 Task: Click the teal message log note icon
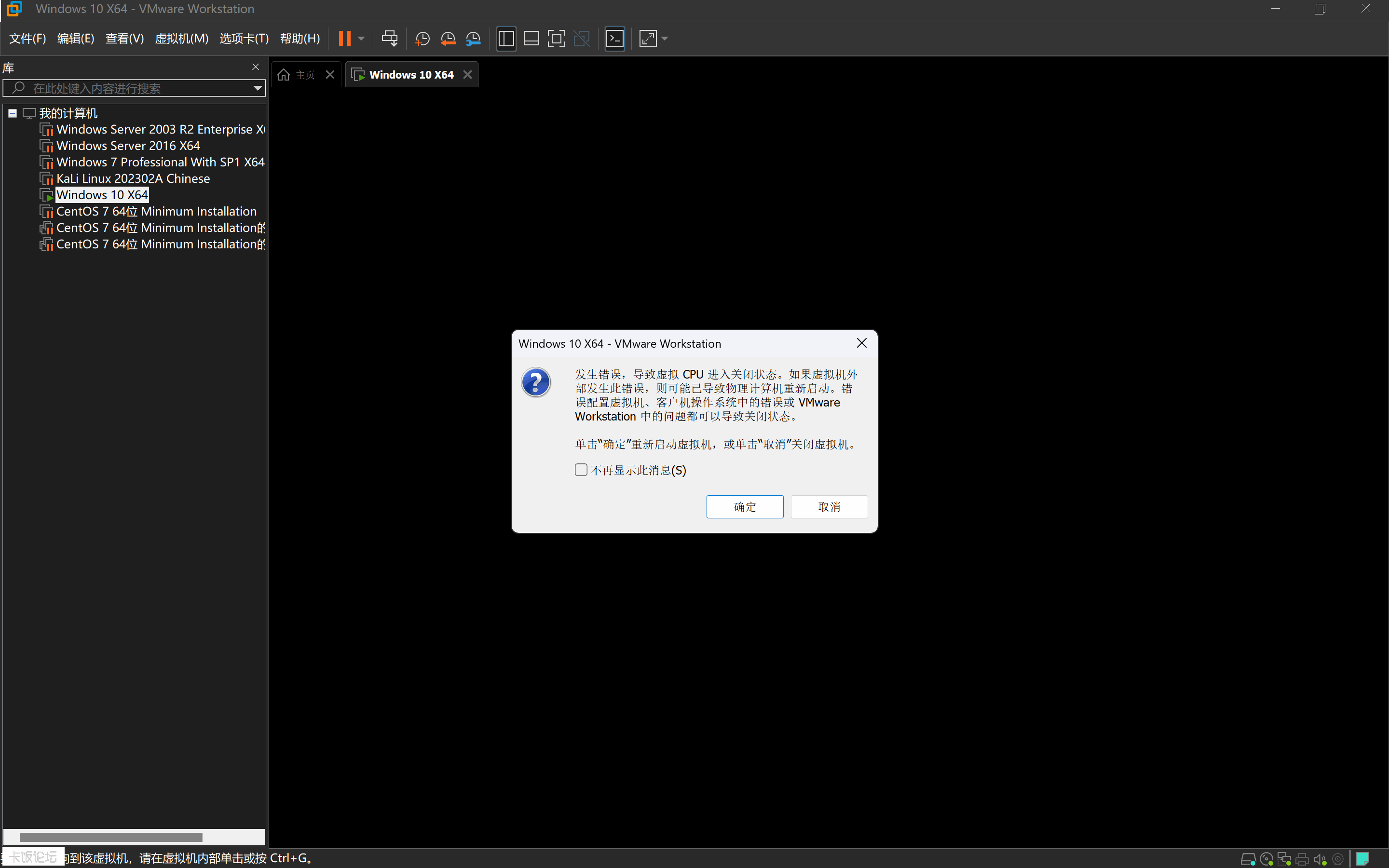pos(1362,859)
